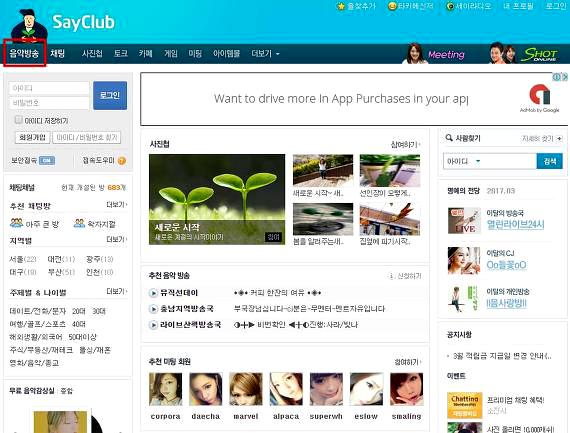The width and height of the screenshot is (570, 433).
Task: Click the Chatting membership event icon
Action: point(465,405)
